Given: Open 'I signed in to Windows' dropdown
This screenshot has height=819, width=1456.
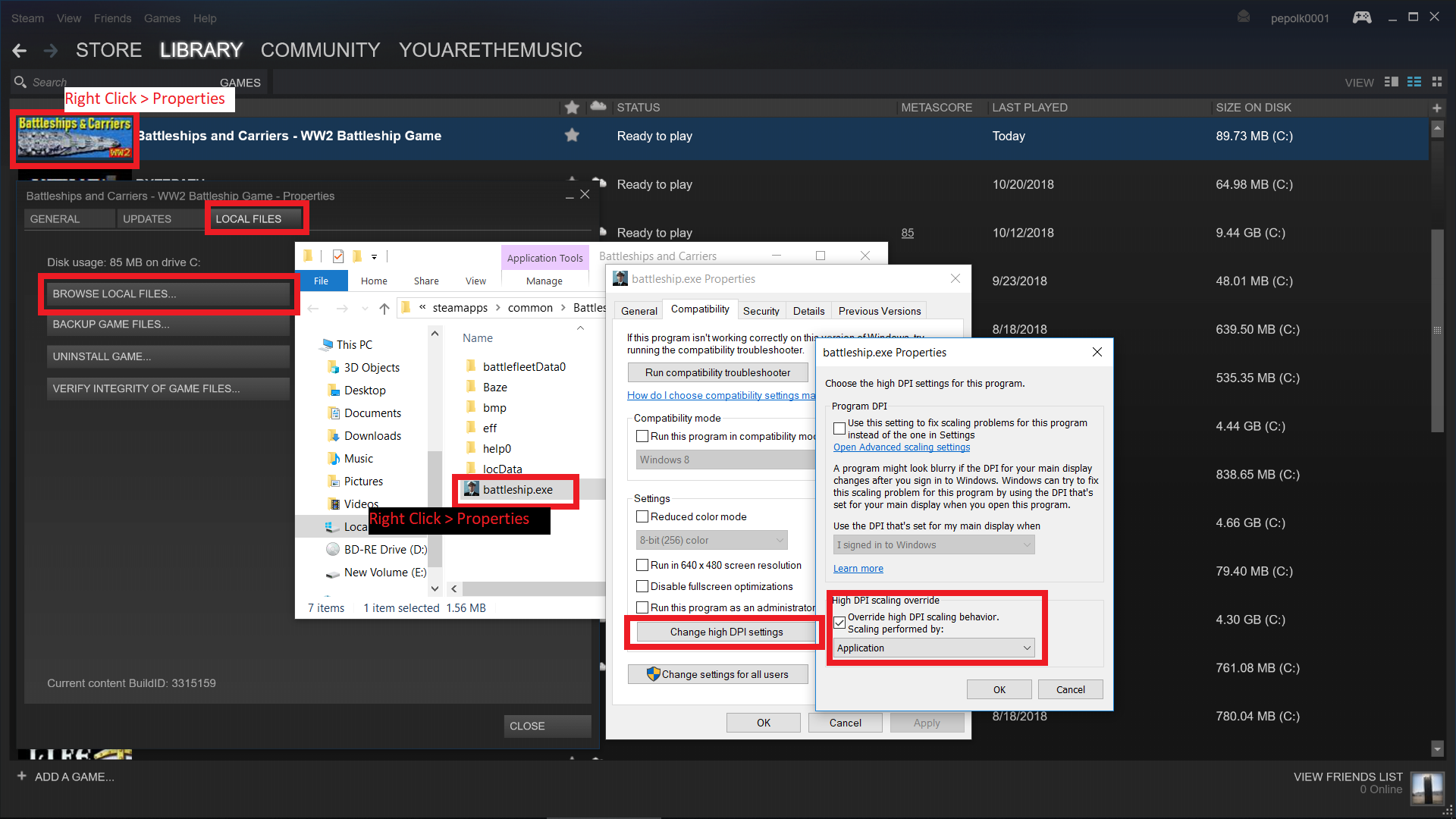Looking at the screenshot, I should pyautogui.click(x=934, y=544).
